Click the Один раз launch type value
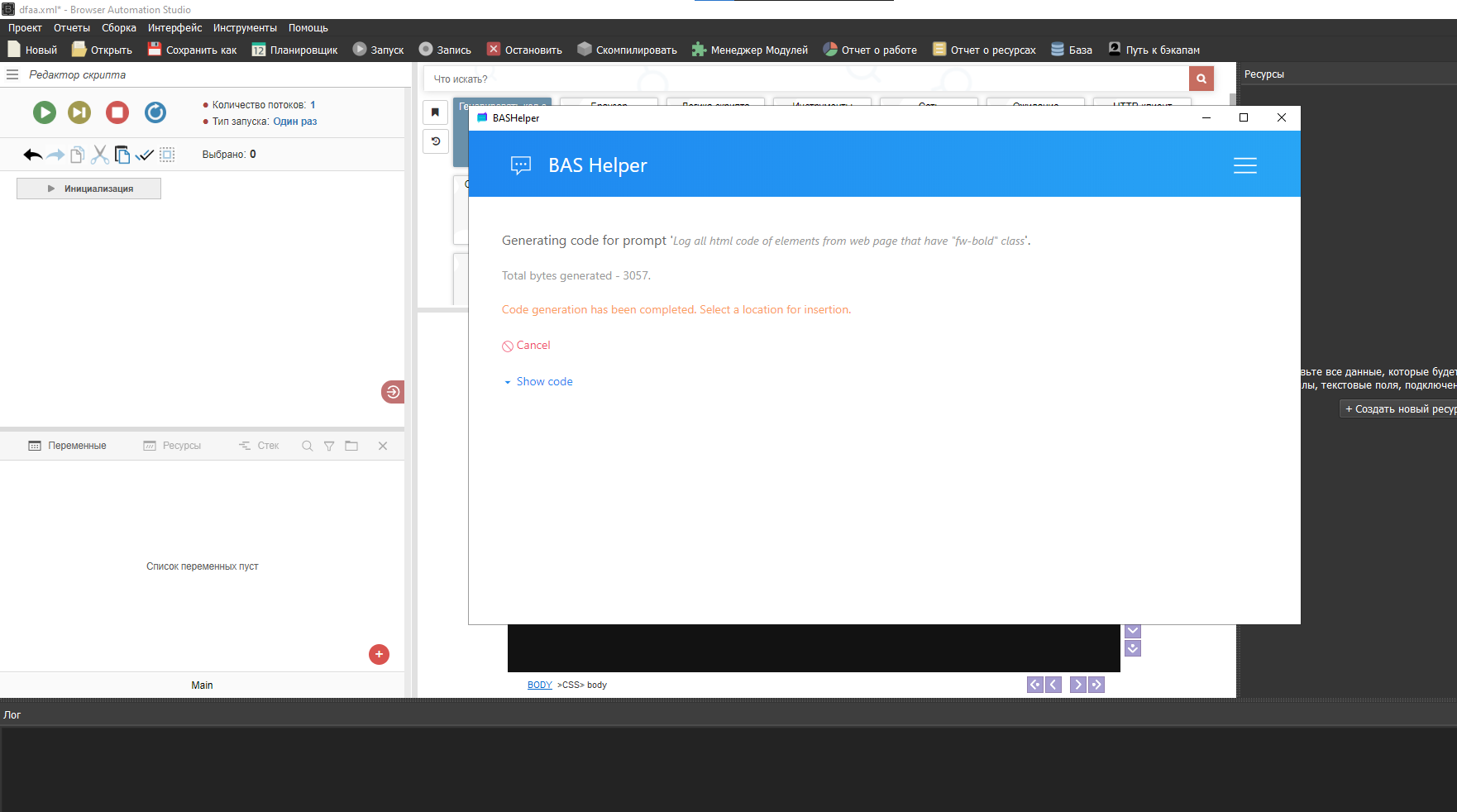 pyautogui.click(x=295, y=122)
